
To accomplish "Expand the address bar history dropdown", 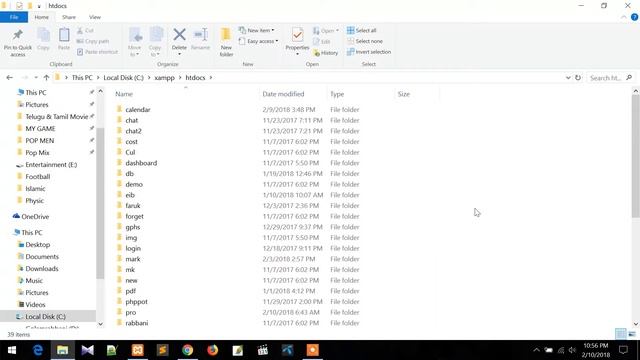I will pos(568,78).
